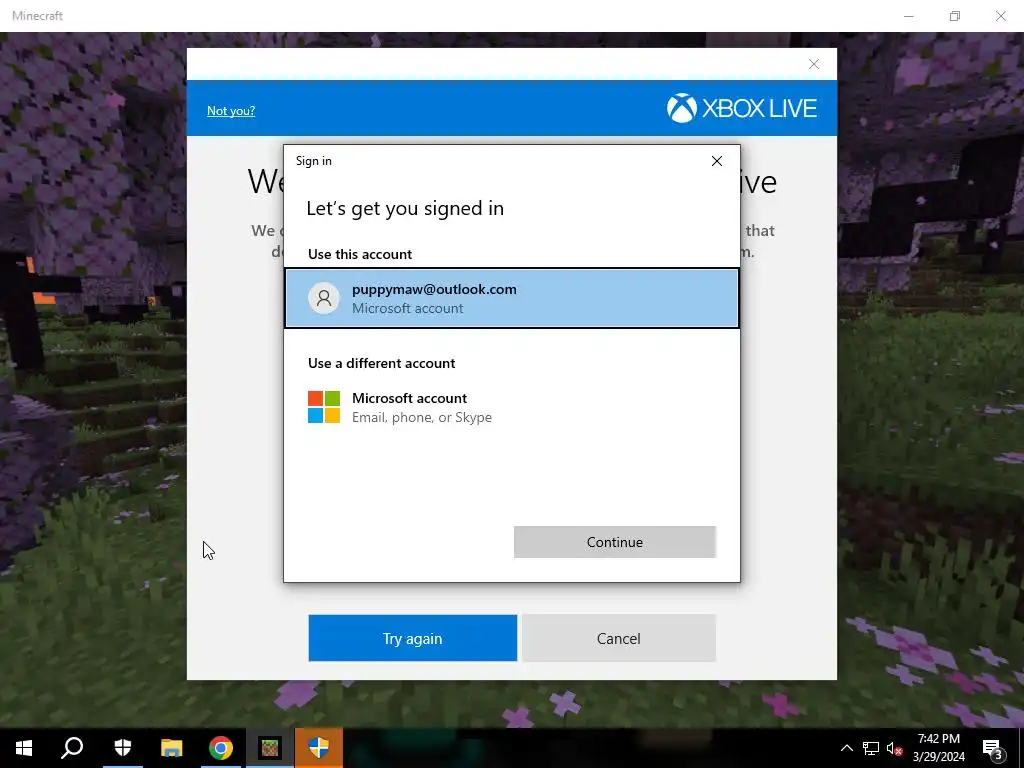Click the Xbox Live logo
Screen dimensions: 1024x768
742,108
